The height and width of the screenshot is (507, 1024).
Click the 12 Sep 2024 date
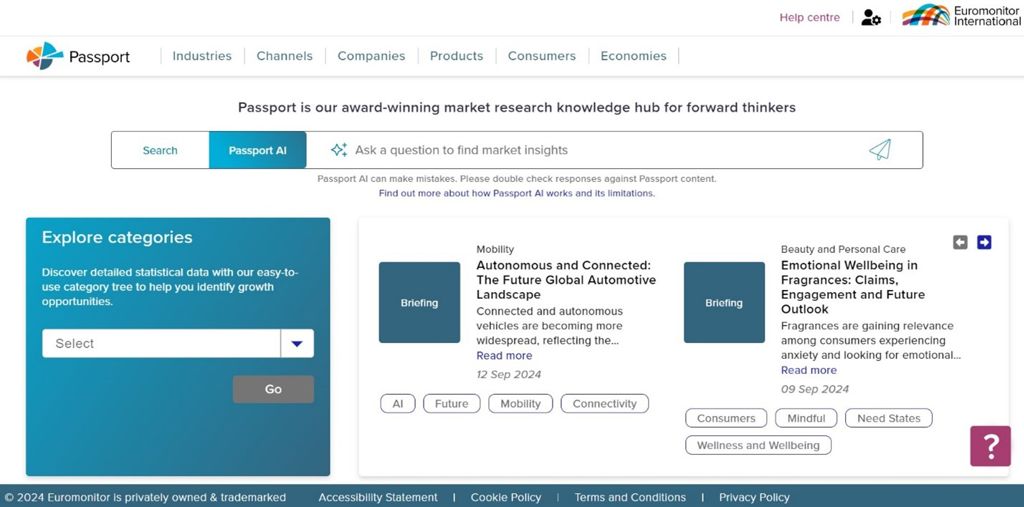(509, 374)
